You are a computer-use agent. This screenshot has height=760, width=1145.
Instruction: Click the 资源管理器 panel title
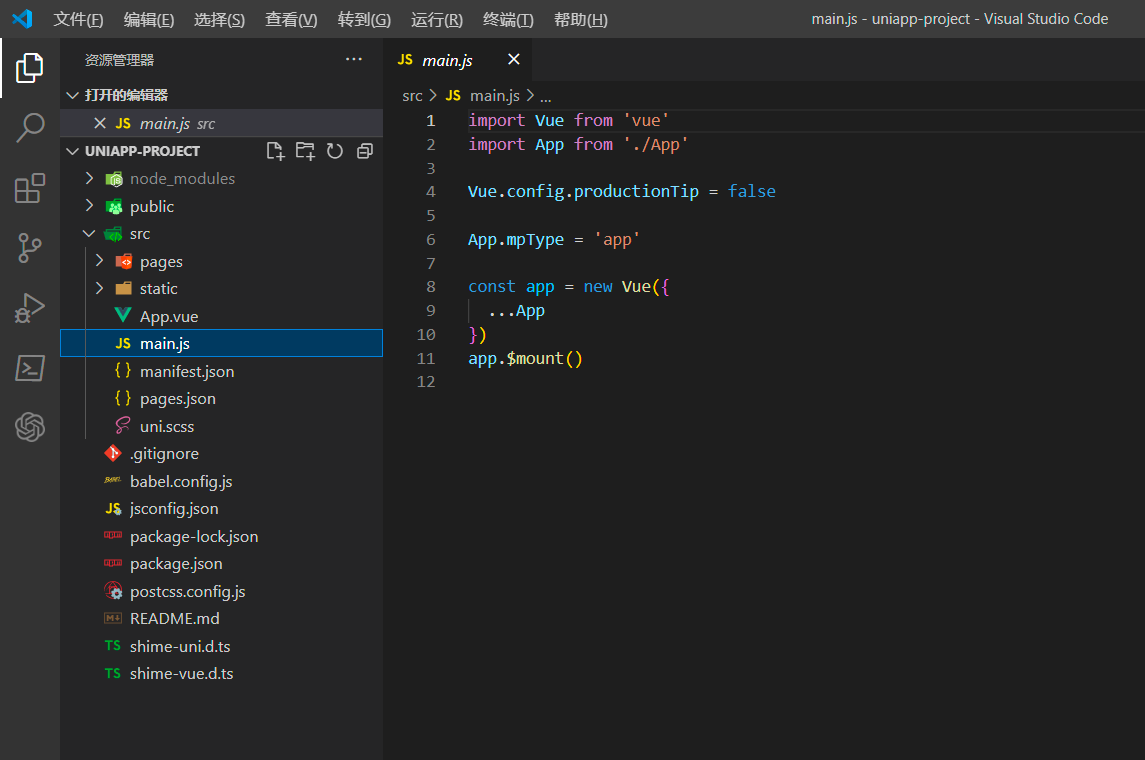coord(119,60)
